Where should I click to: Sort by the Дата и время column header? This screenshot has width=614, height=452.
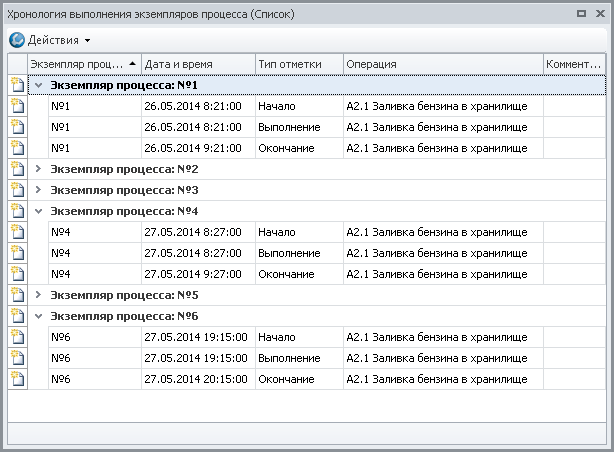tap(197, 64)
